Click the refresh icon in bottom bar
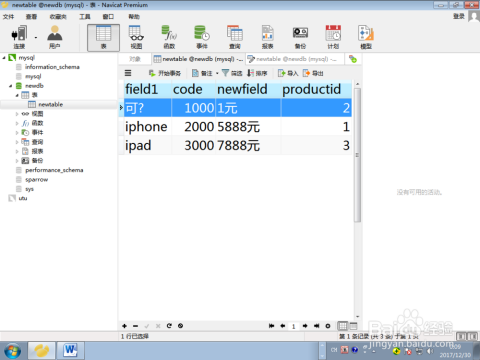 click(169, 326)
